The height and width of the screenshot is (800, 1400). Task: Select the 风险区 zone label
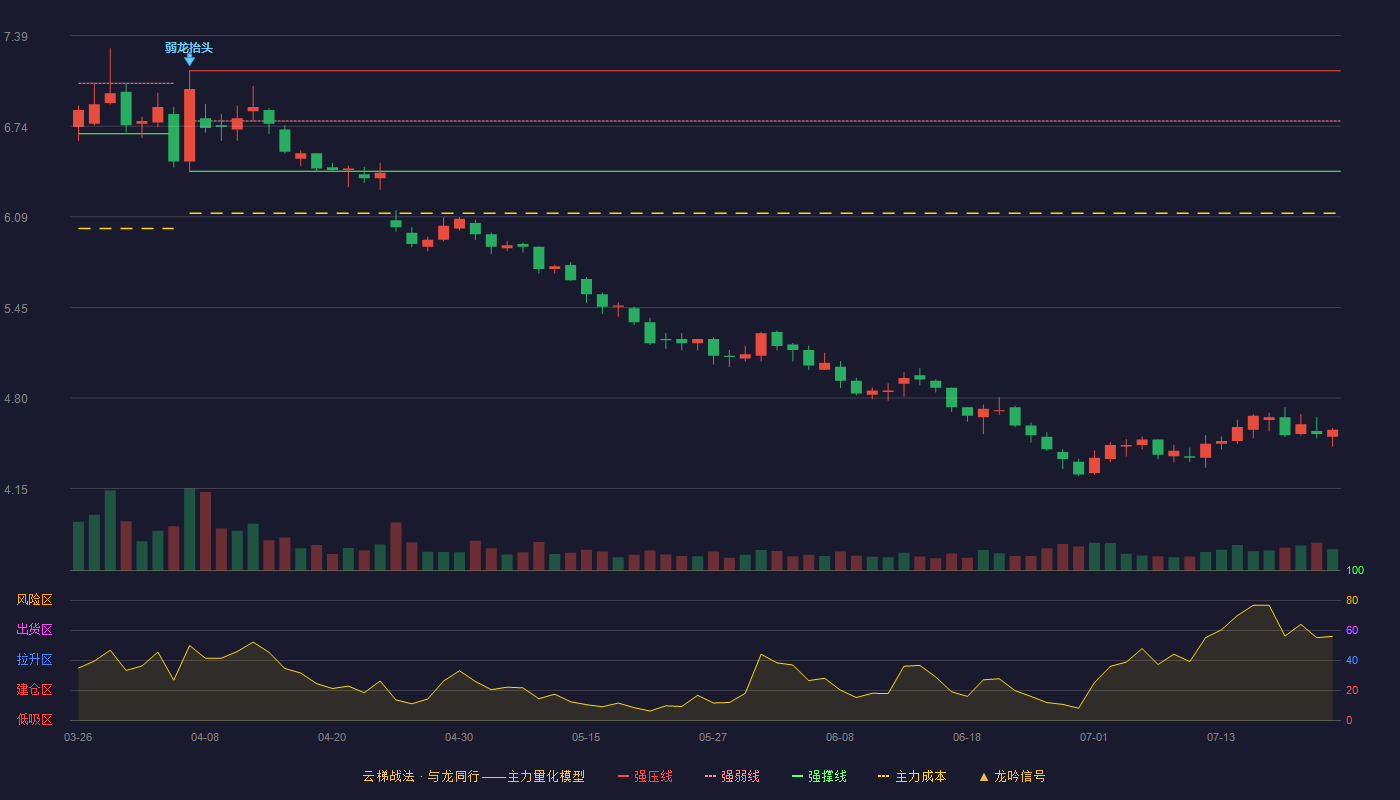(x=34, y=600)
